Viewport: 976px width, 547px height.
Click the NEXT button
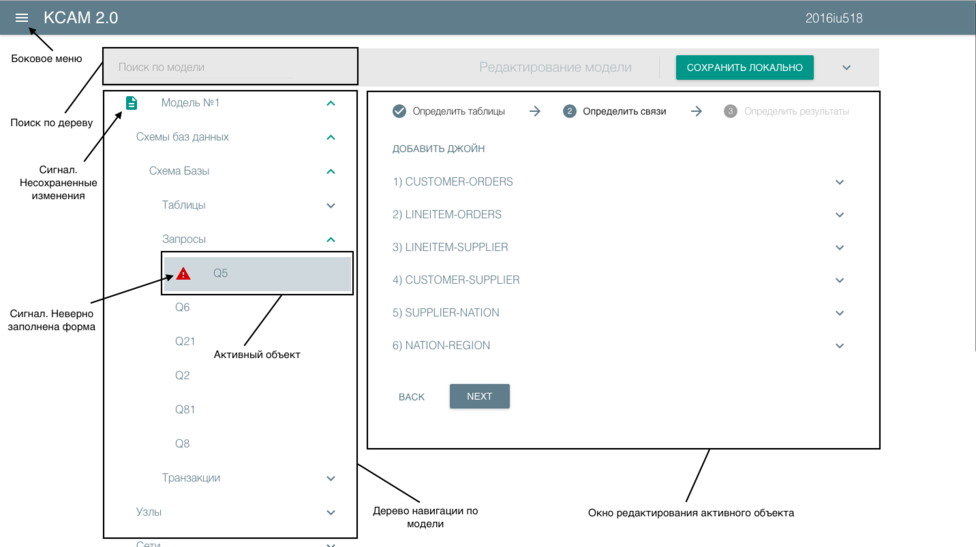[x=479, y=396]
